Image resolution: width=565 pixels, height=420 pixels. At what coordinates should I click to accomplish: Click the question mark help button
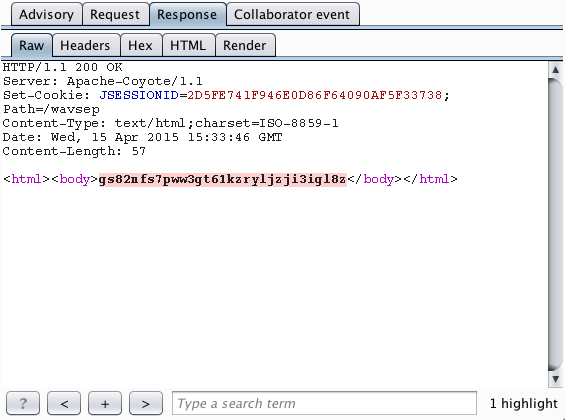23,403
